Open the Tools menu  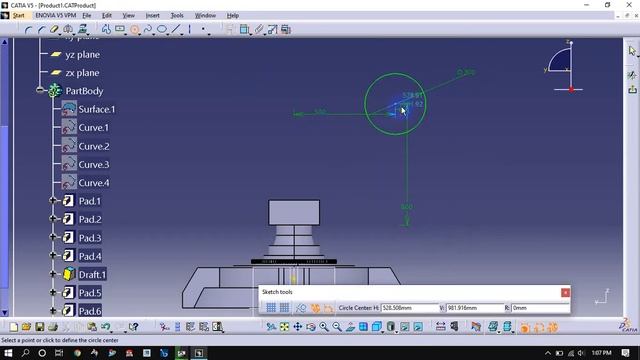(x=177, y=16)
